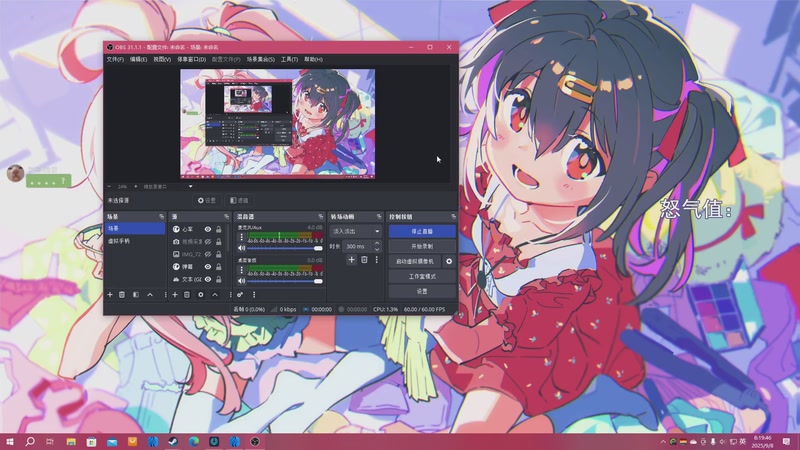The height and width of the screenshot is (450, 800).
Task: Click the 工作室模式 button
Action: click(x=422, y=277)
